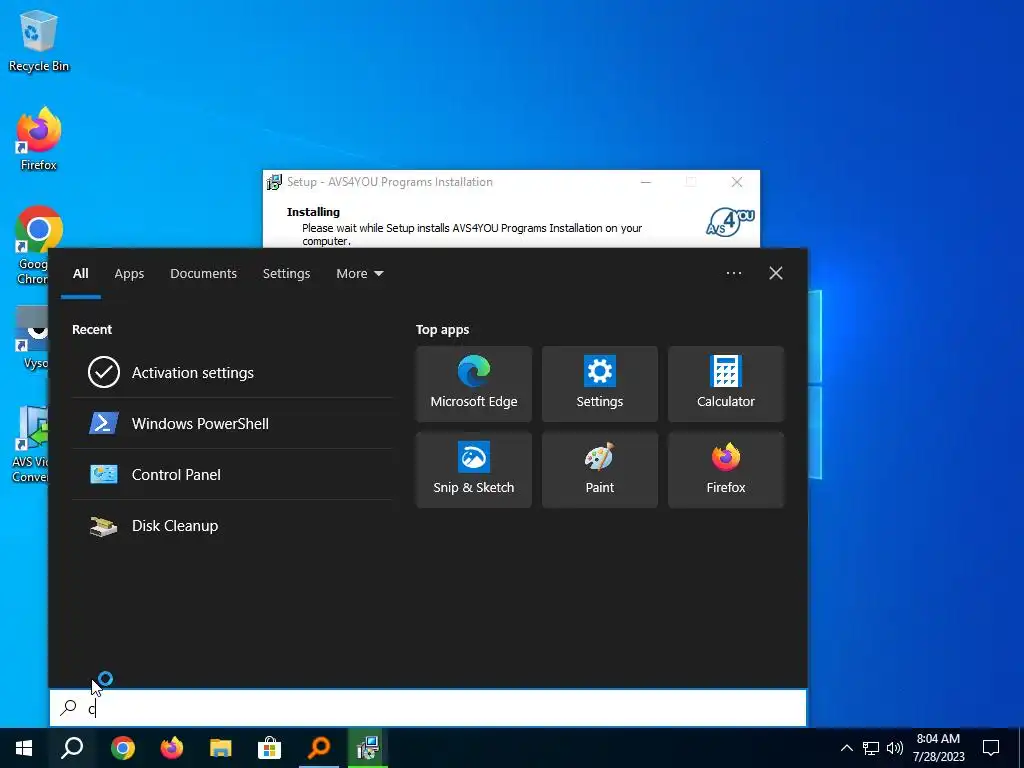Select the AVS Video Converter desktop shortcut
Image resolution: width=1024 pixels, height=768 pixels.
click(30, 444)
